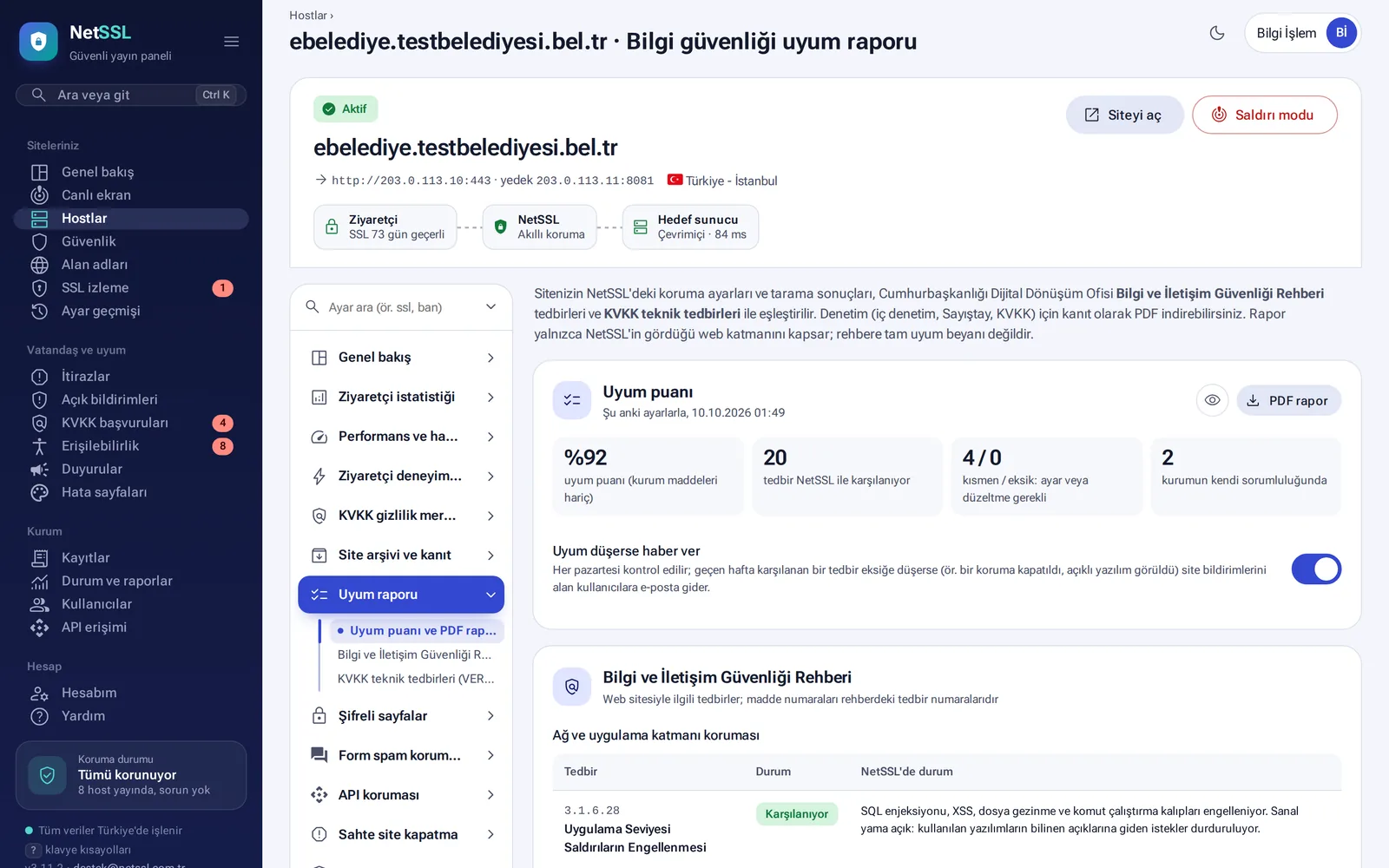Expand Site arşivi ve kanıt section
The width and height of the screenshot is (1389, 868).
401,555
